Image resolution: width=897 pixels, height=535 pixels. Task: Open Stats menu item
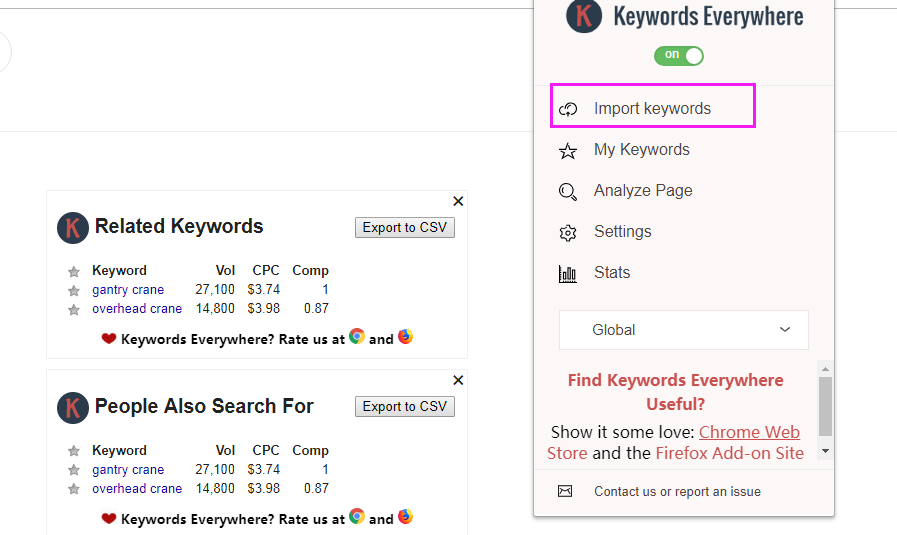click(x=612, y=272)
